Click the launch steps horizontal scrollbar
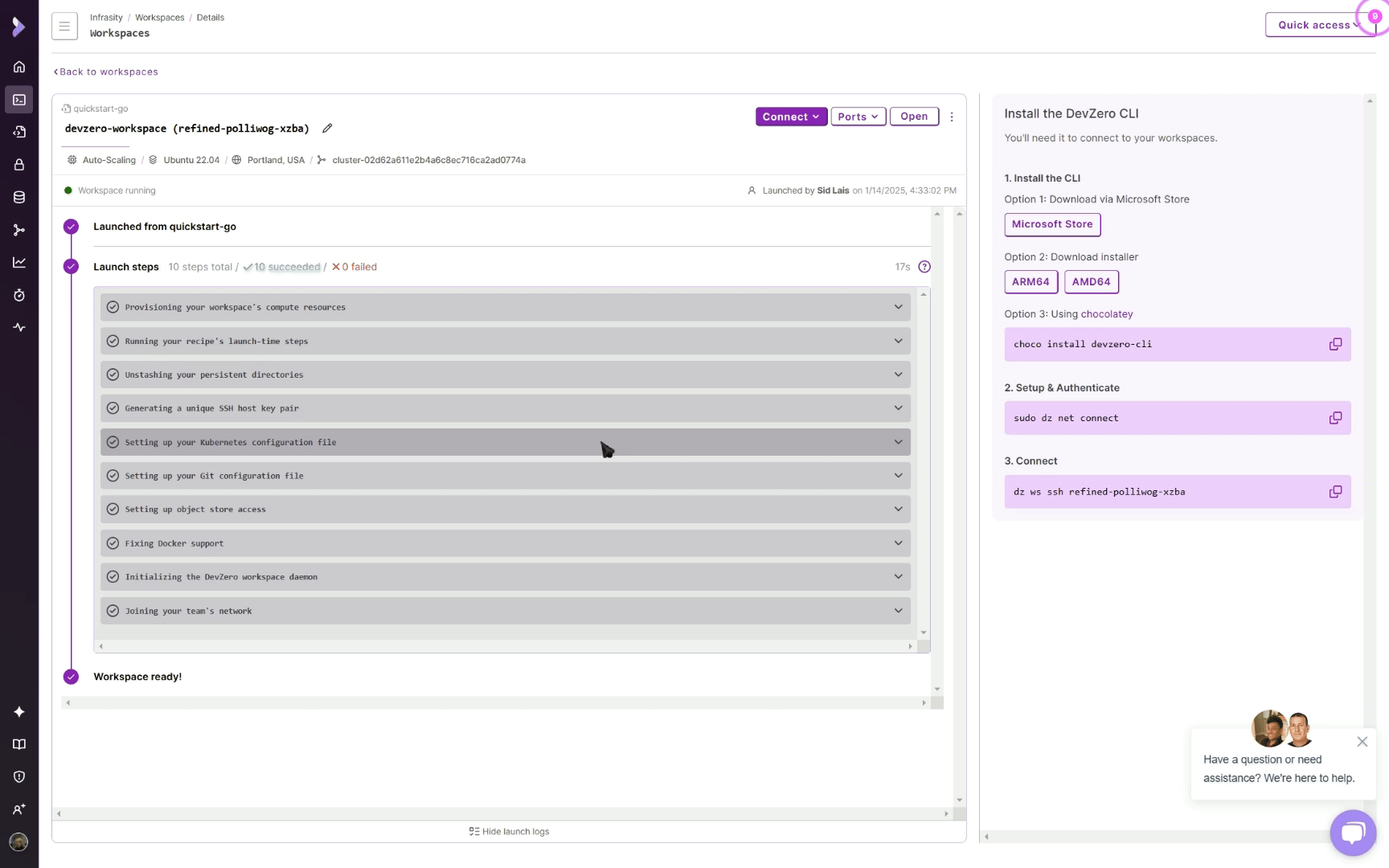The height and width of the screenshot is (868, 1389). [x=505, y=646]
